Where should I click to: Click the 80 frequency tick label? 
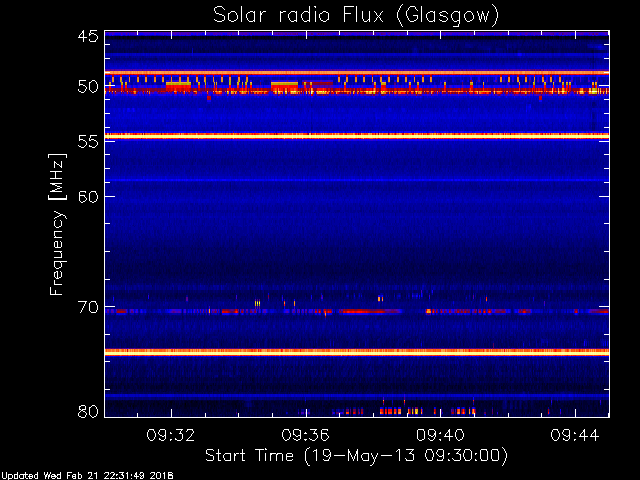click(x=89, y=411)
